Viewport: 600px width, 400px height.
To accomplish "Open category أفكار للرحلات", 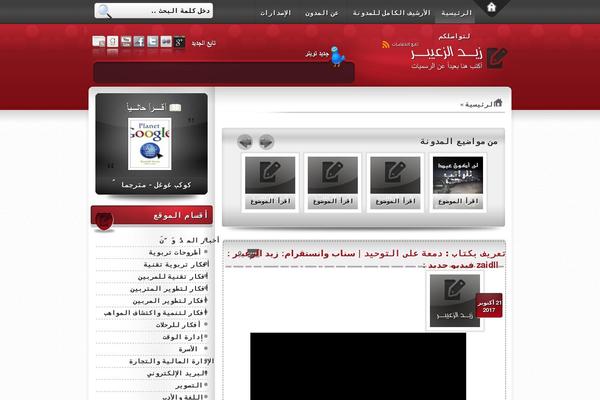I will click(x=178, y=325).
